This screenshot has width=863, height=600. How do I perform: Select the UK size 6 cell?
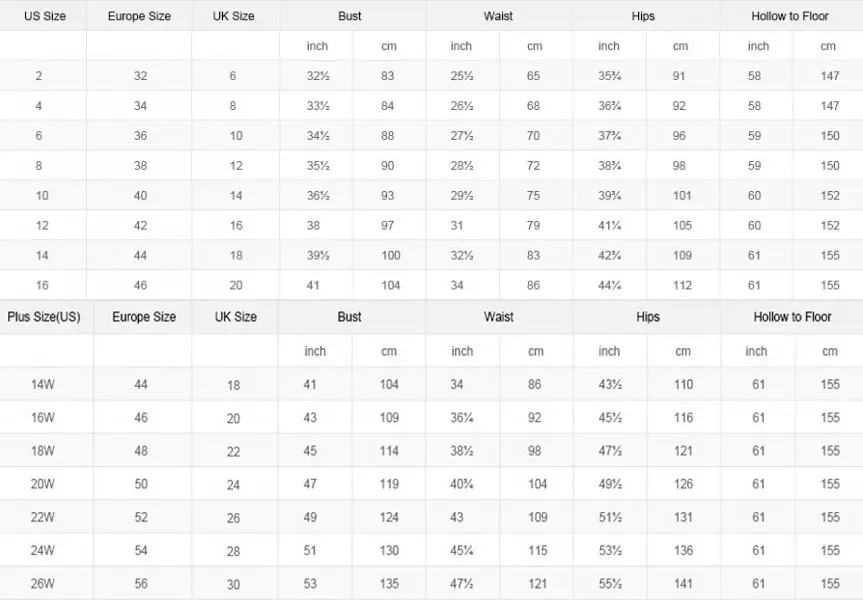[x=233, y=76]
